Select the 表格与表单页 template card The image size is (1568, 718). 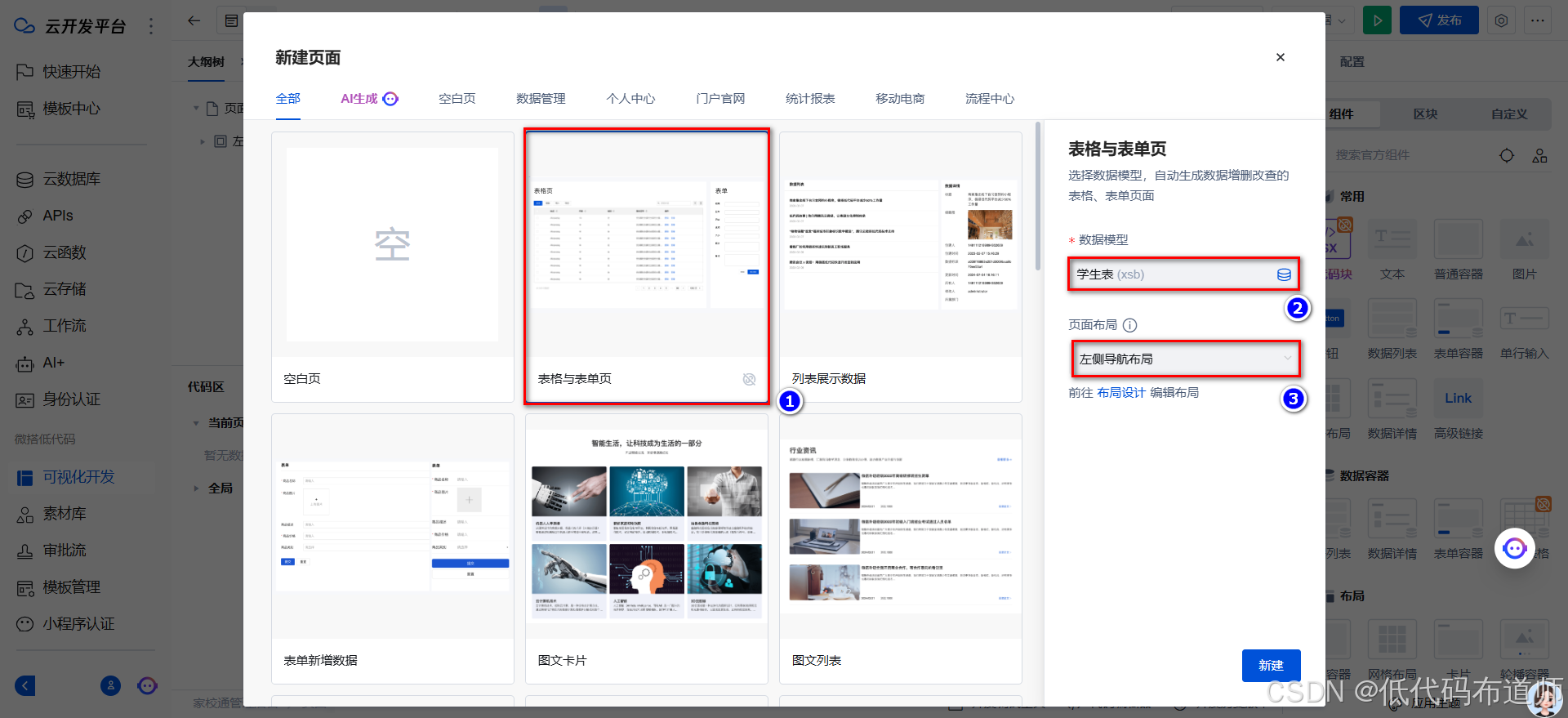(x=647, y=267)
